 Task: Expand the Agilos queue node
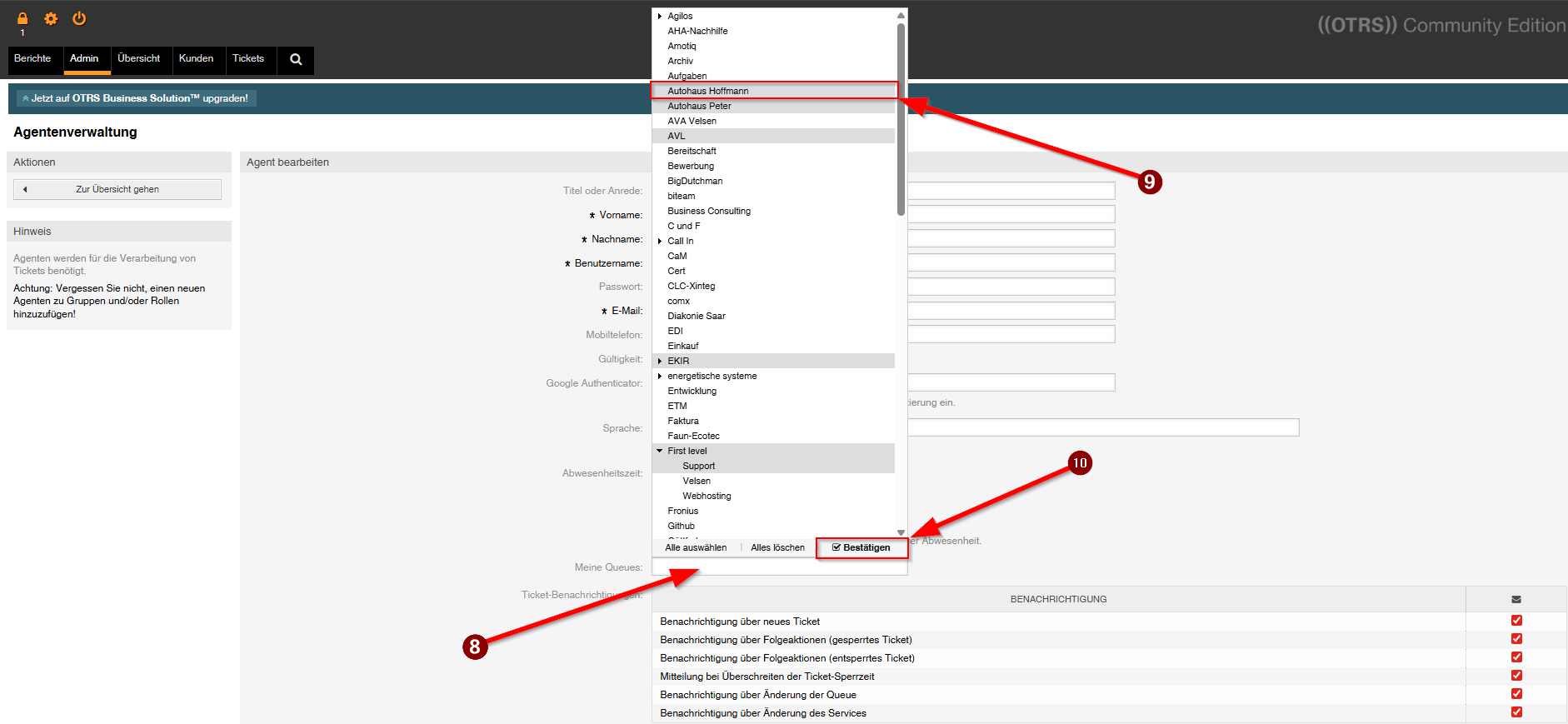pos(660,16)
